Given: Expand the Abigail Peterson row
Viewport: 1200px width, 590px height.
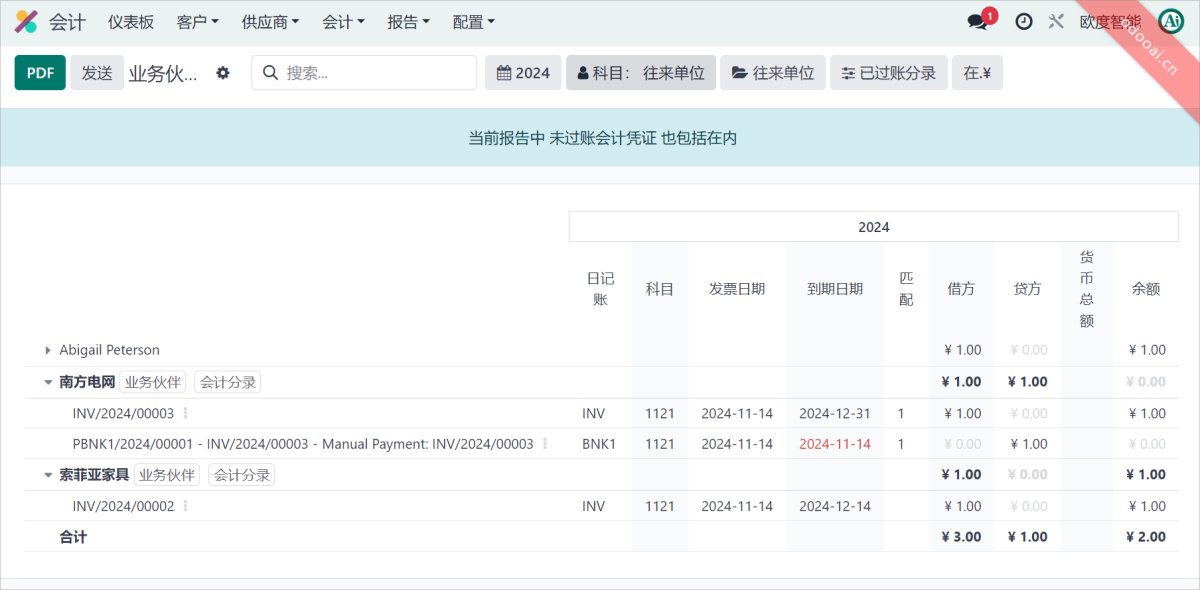Looking at the screenshot, I should click(48, 350).
